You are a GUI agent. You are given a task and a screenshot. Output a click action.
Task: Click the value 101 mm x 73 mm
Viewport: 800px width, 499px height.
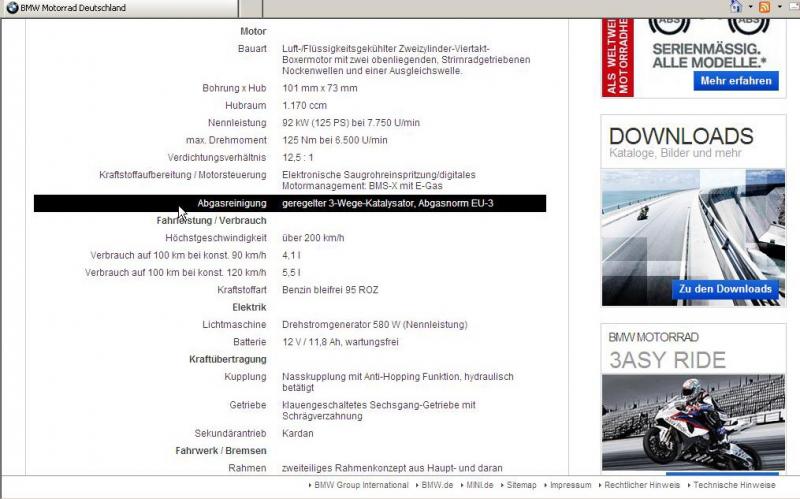(320, 88)
